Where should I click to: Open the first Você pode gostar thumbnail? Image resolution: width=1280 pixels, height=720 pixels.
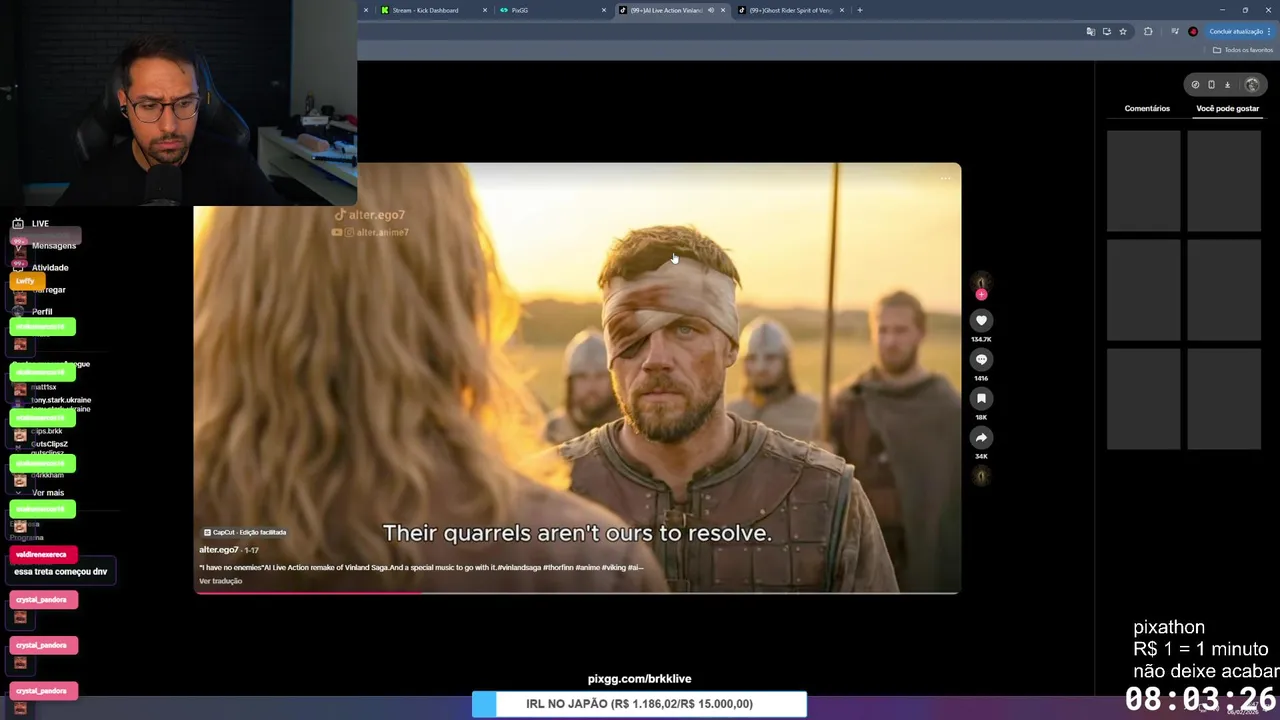point(1143,181)
